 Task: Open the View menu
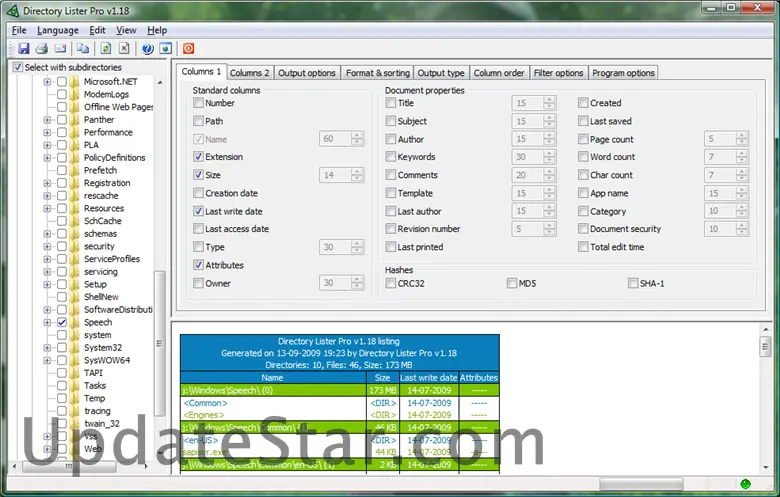pos(126,30)
